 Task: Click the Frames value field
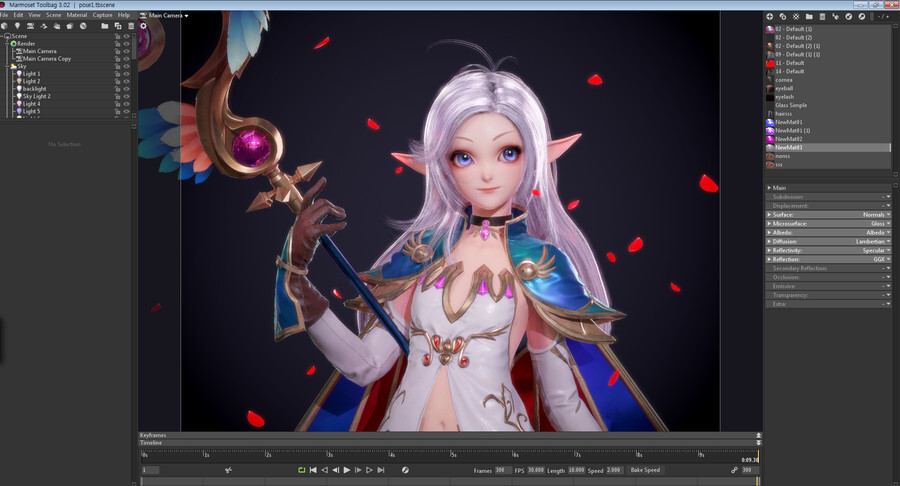(x=503, y=470)
